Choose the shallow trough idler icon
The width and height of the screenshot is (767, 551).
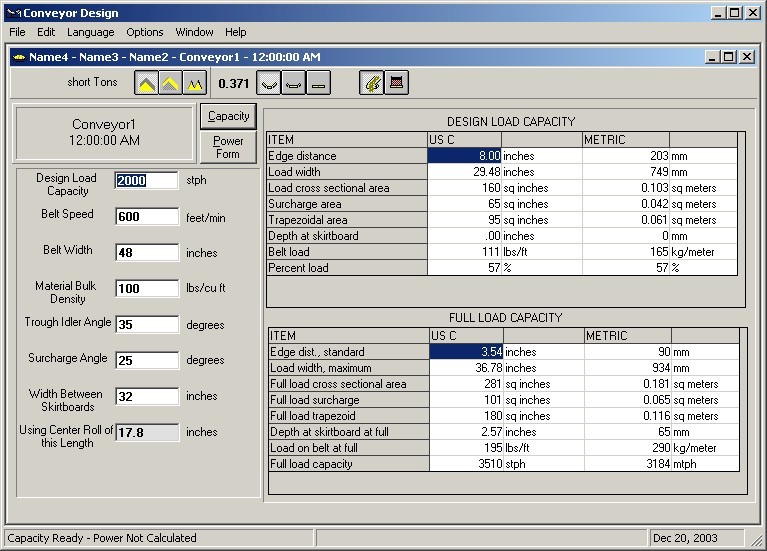tap(293, 83)
